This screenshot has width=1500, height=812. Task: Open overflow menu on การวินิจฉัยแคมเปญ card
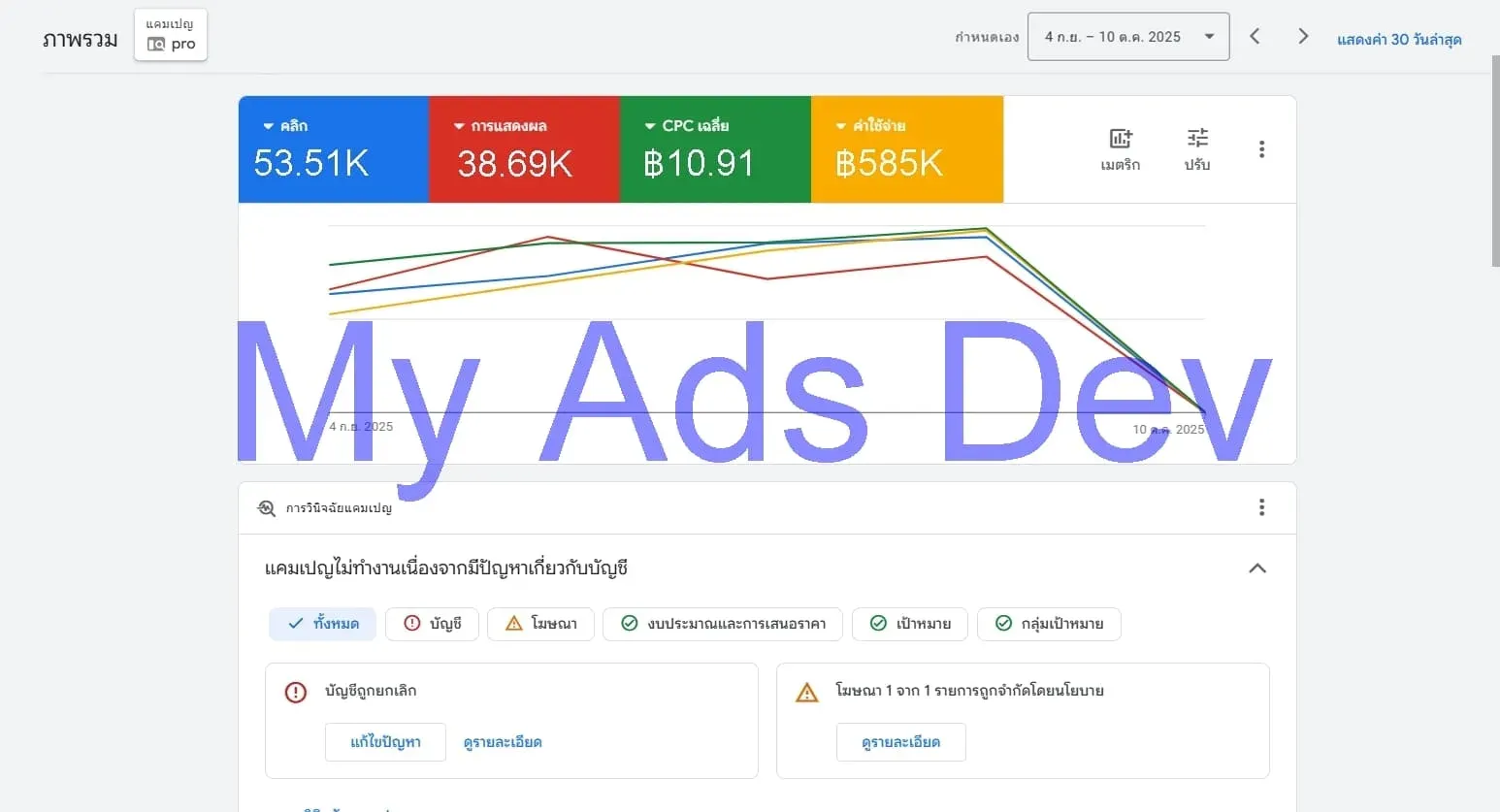pyautogui.click(x=1261, y=507)
